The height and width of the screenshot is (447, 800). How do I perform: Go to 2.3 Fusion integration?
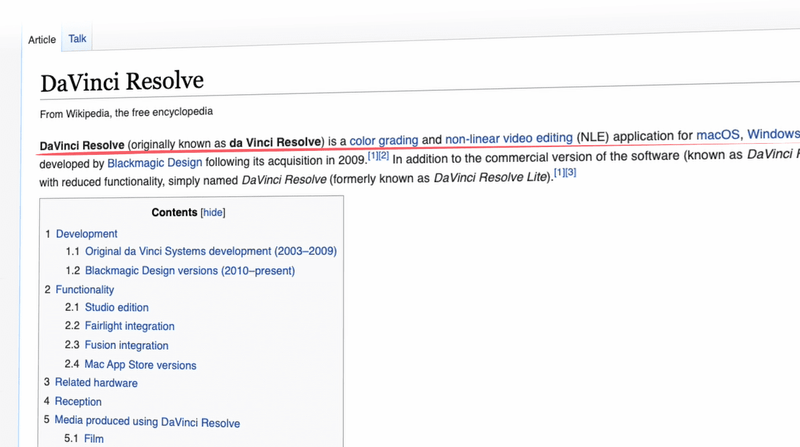127,345
